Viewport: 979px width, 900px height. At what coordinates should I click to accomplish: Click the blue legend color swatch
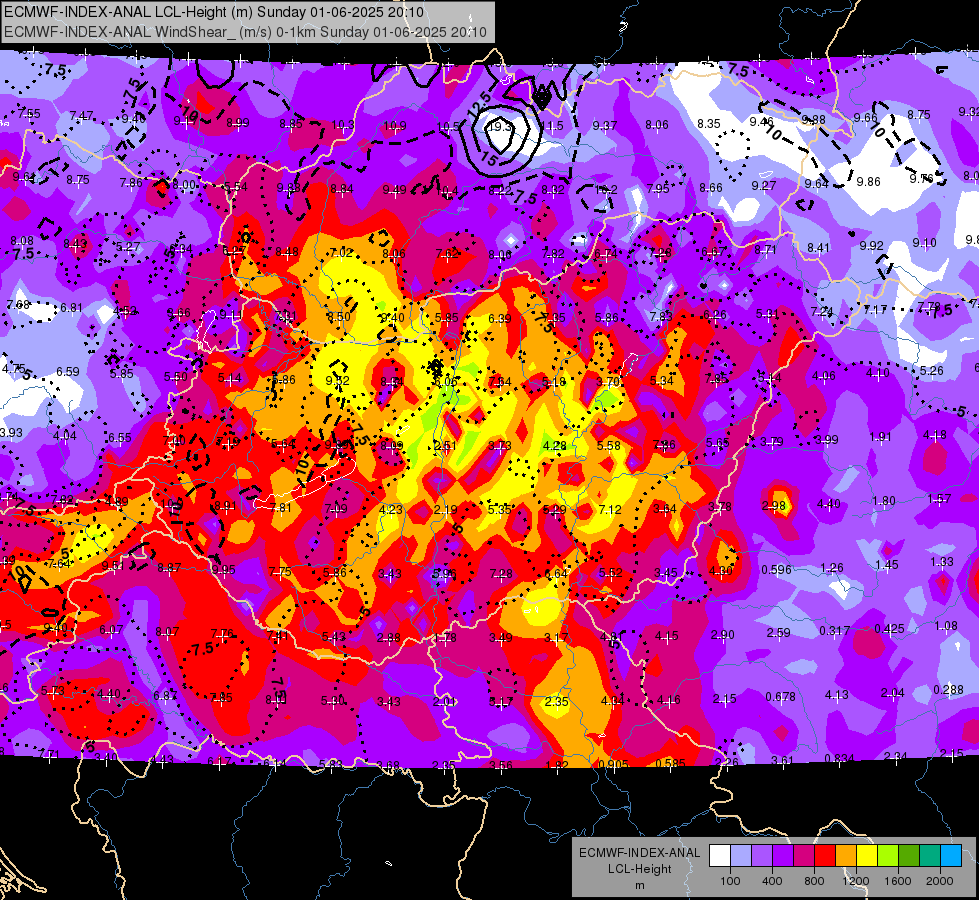[951, 856]
